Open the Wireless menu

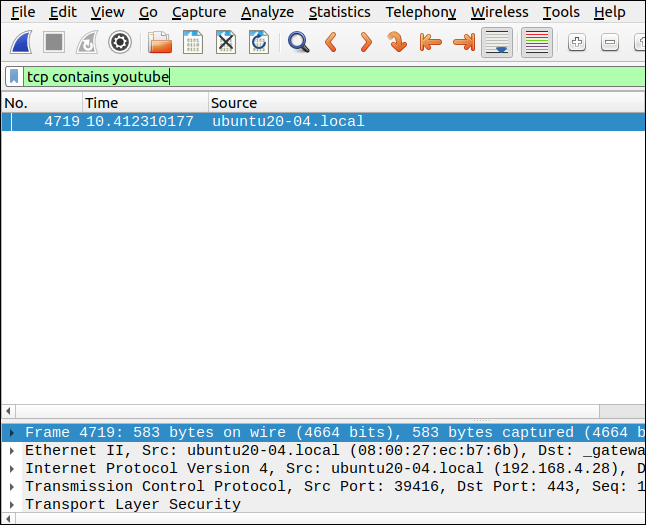pos(499,12)
